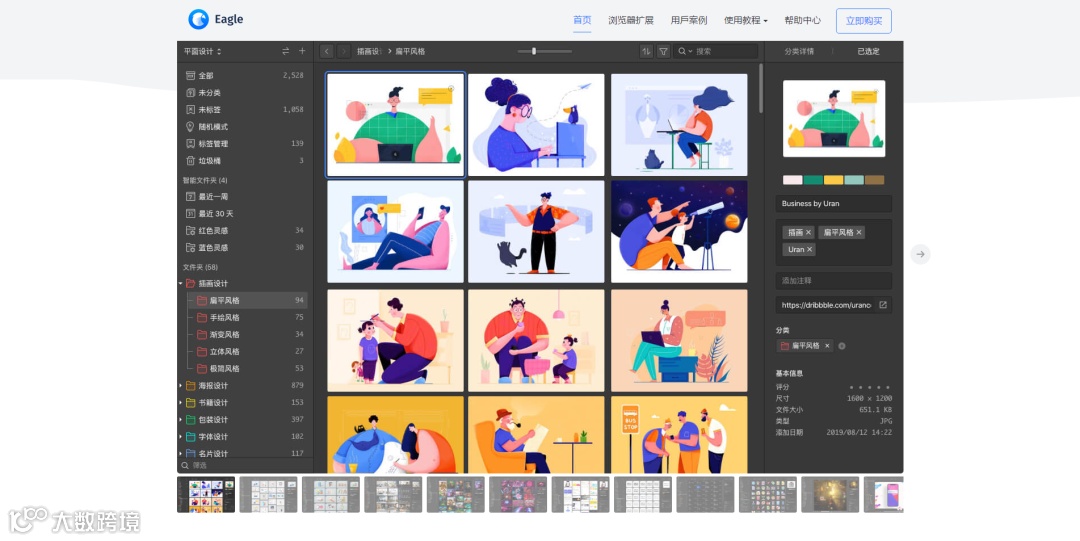Select 全部 in the sidebar

(x=245, y=75)
